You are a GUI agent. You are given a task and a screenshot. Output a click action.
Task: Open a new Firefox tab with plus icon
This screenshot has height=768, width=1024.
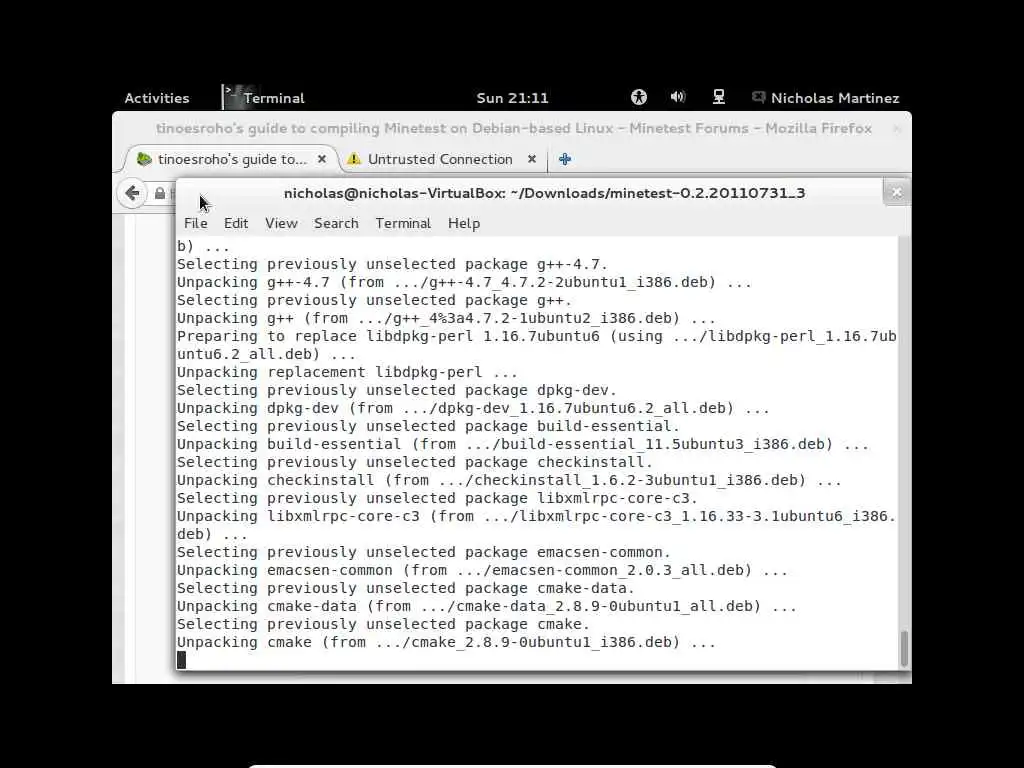pyautogui.click(x=565, y=159)
